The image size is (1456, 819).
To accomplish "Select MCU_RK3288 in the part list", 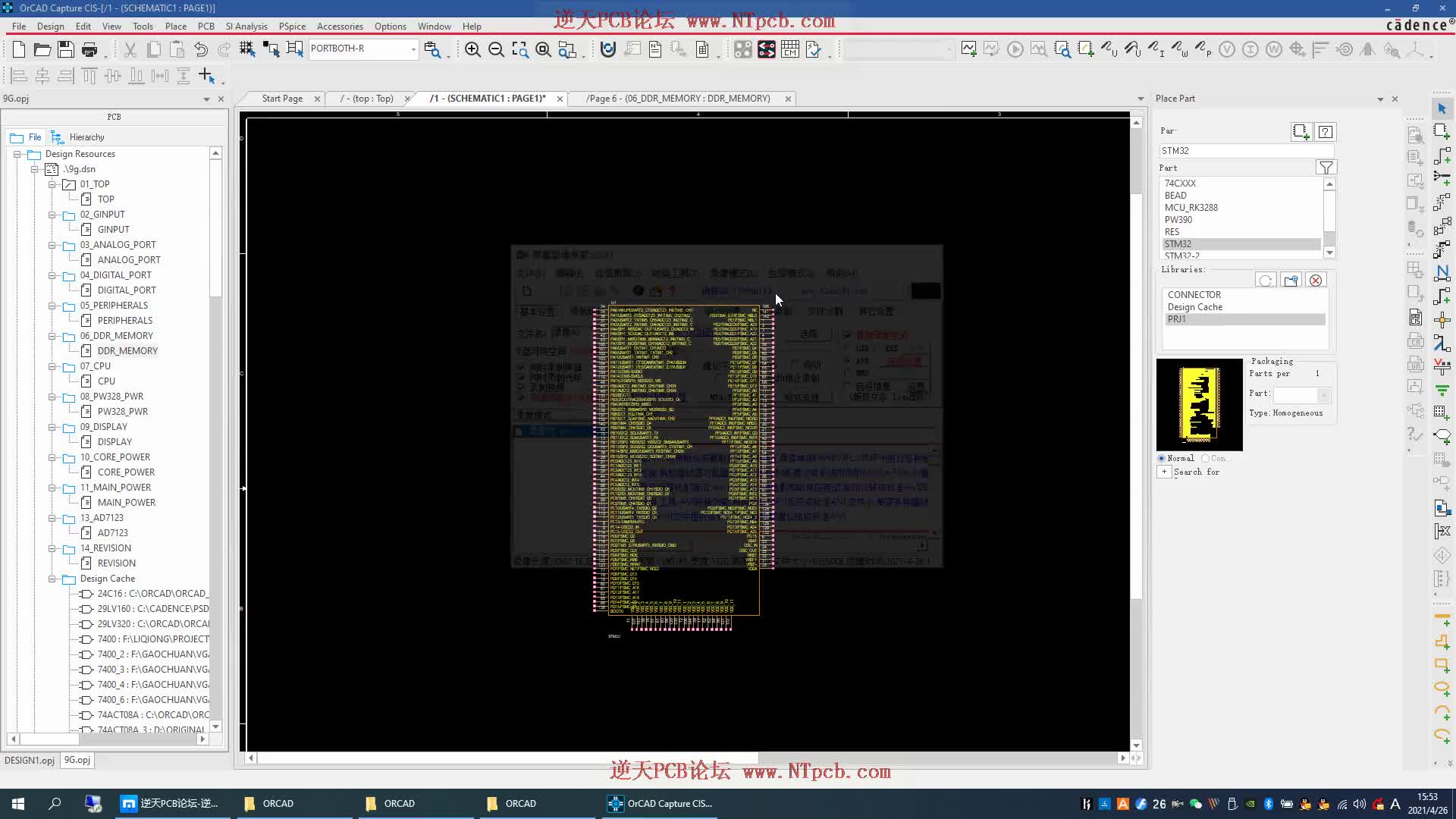I will point(1191,208).
